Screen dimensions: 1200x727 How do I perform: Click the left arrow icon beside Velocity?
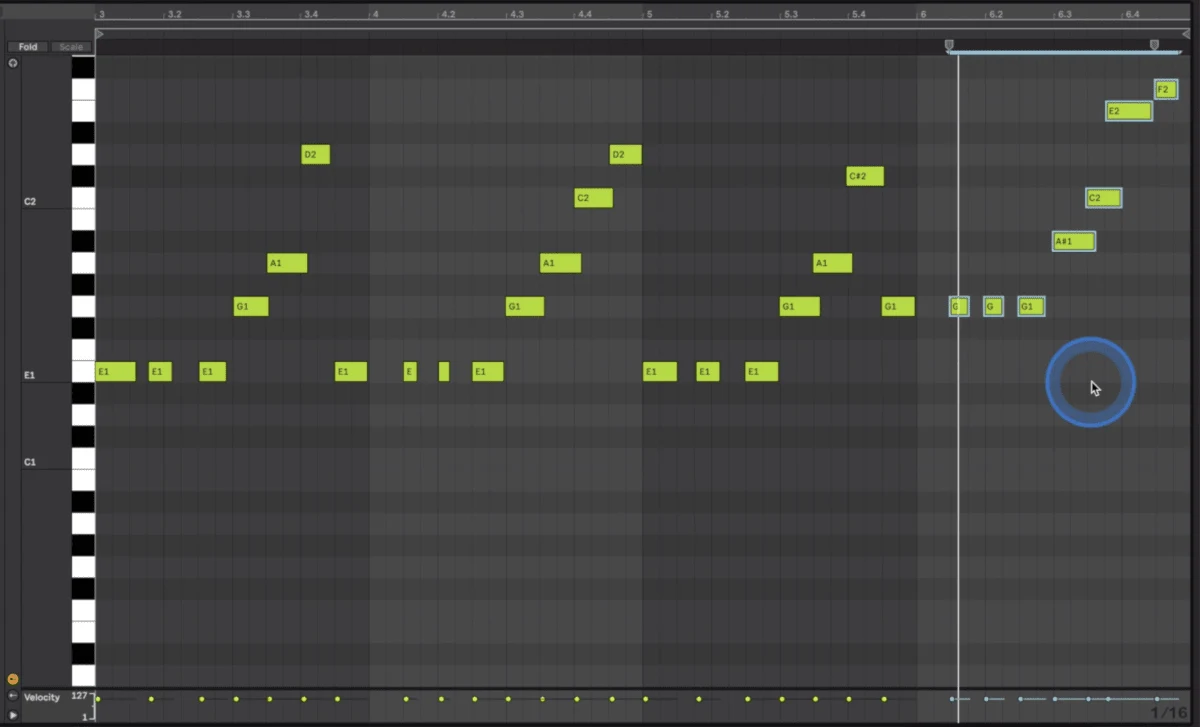[x=12, y=696]
